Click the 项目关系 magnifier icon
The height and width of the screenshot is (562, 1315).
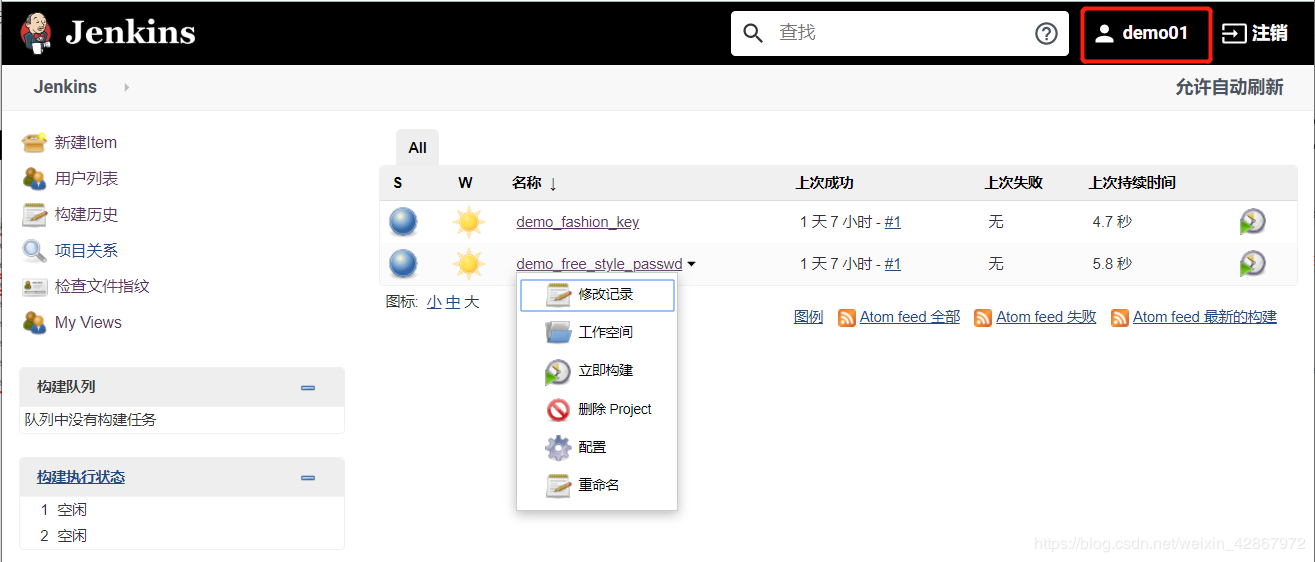tap(35, 250)
